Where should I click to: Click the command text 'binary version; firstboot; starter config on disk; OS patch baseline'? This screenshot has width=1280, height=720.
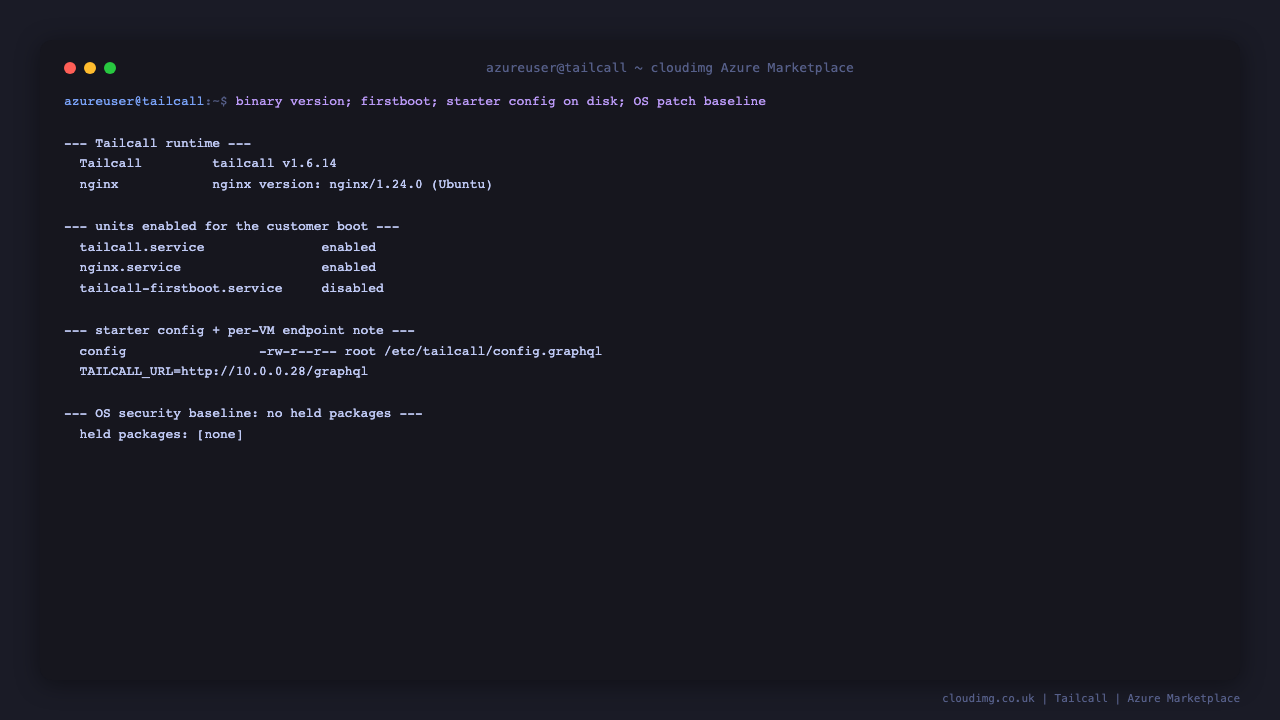(x=500, y=102)
